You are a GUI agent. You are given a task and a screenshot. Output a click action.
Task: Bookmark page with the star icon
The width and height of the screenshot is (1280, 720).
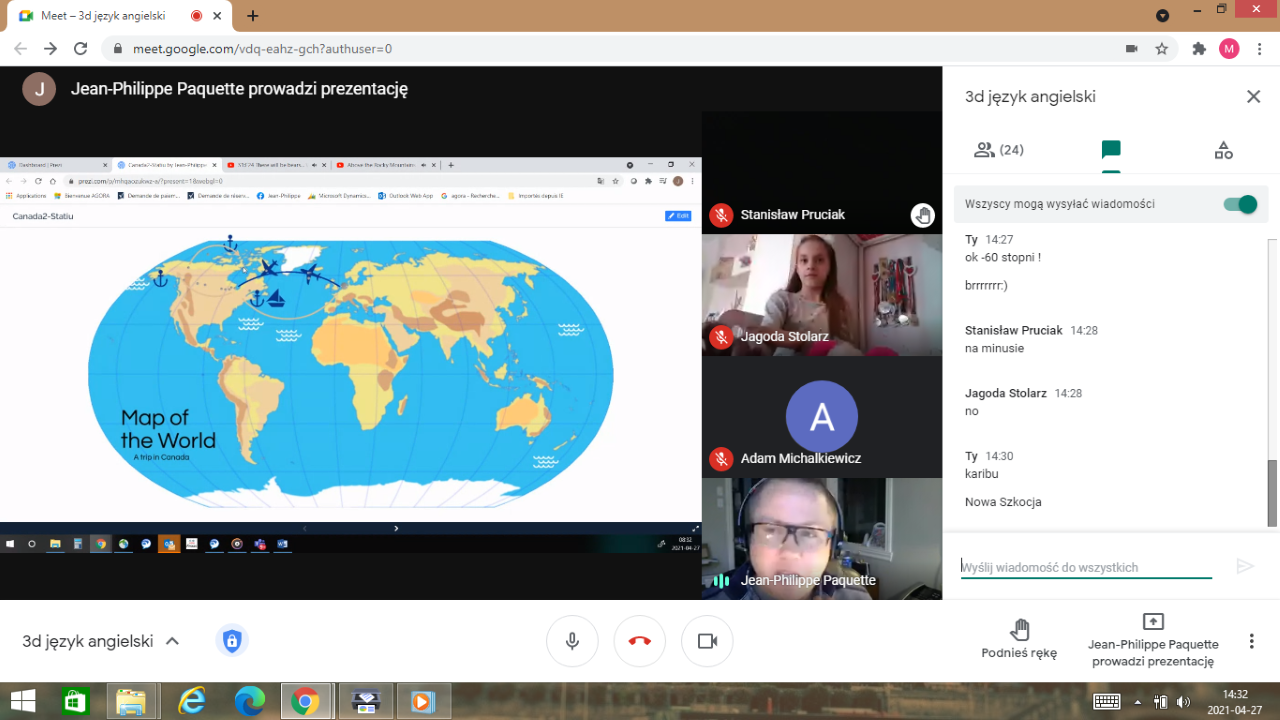[1161, 49]
